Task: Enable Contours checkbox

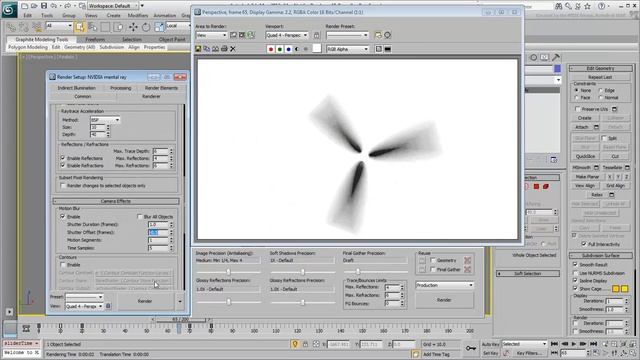Action: pos(63,264)
